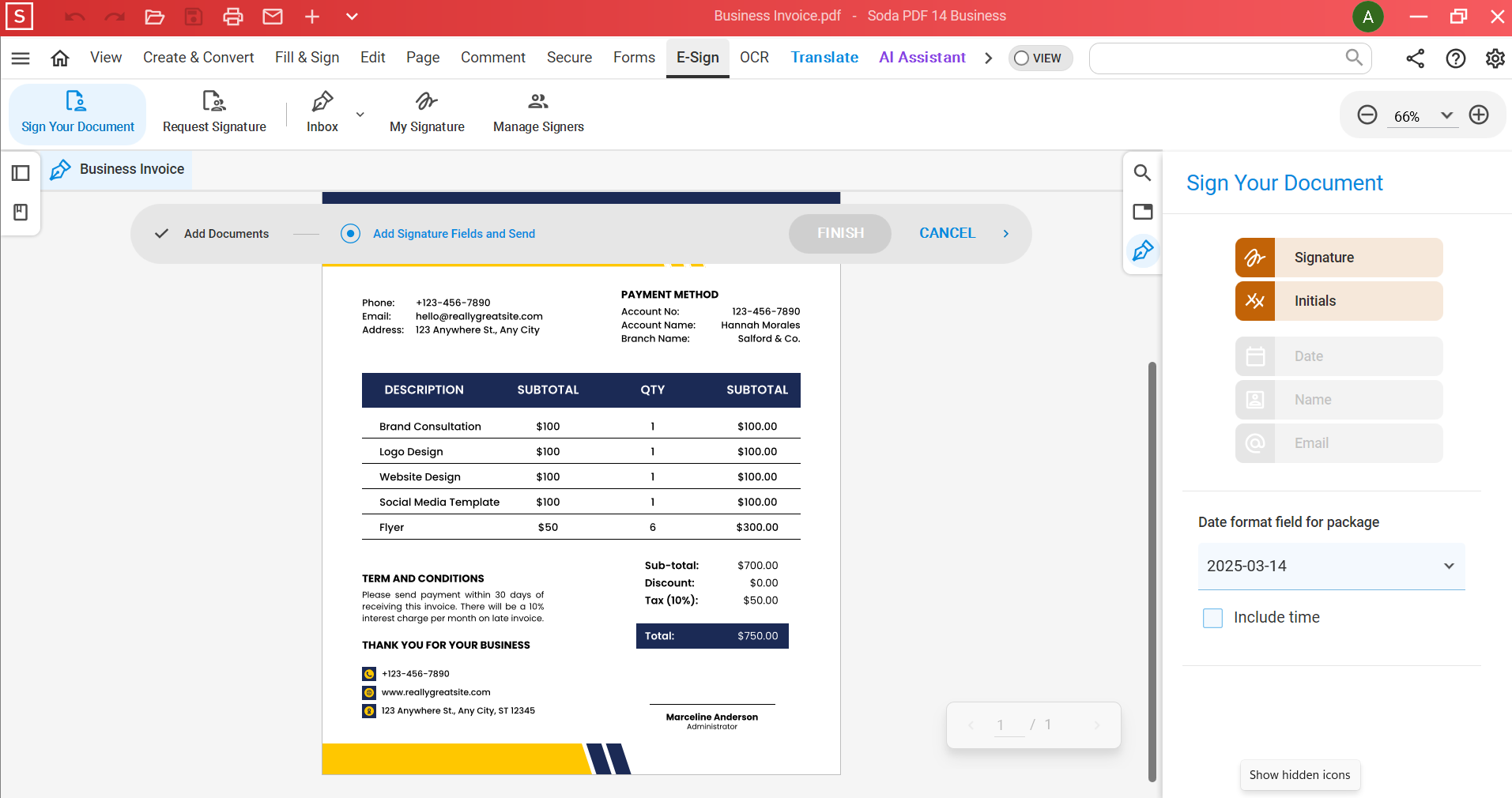
Task: Click the Initials signing field button
Action: (1337, 301)
